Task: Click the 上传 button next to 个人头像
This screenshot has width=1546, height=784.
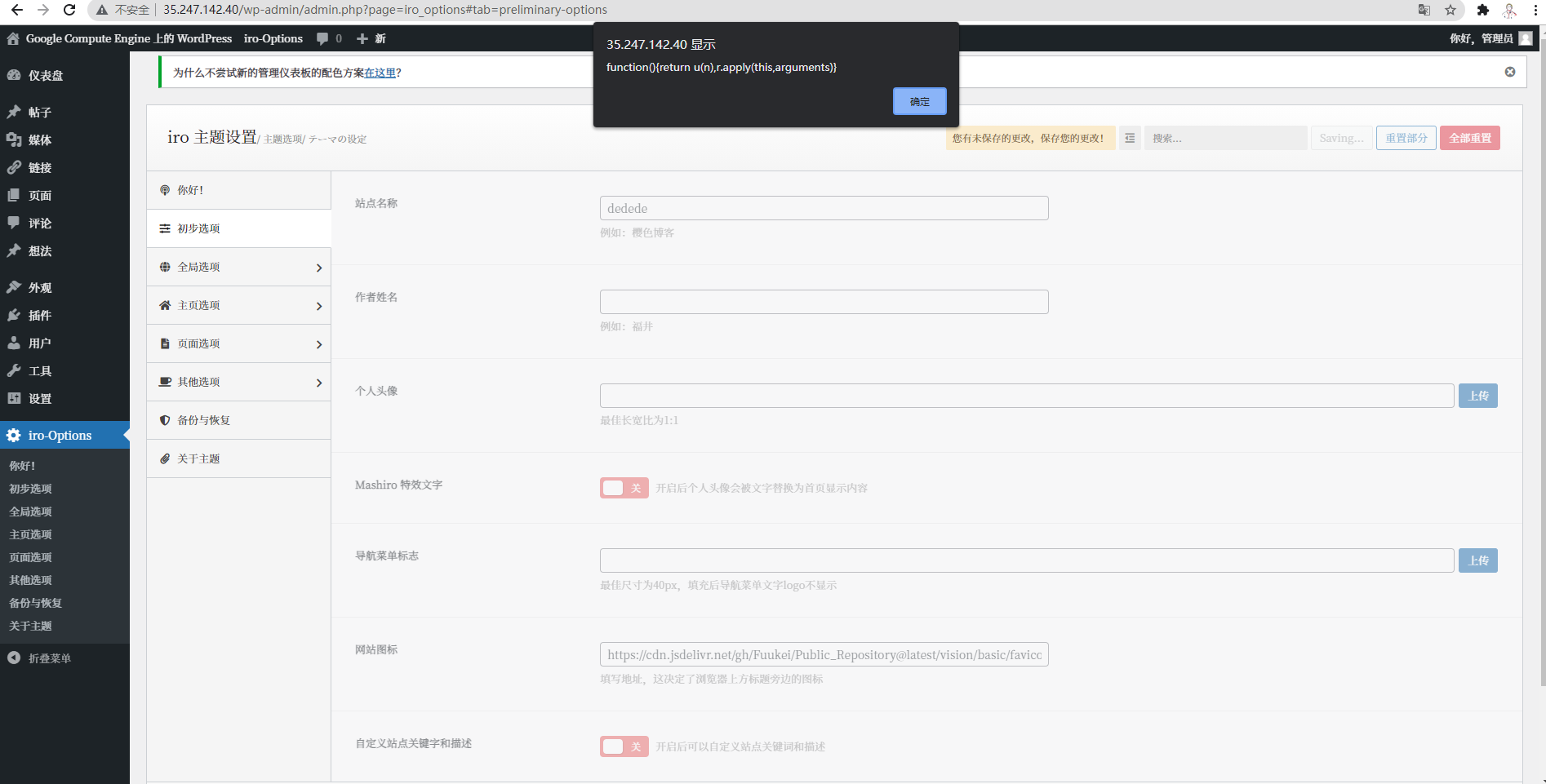Action: pyautogui.click(x=1477, y=395)
